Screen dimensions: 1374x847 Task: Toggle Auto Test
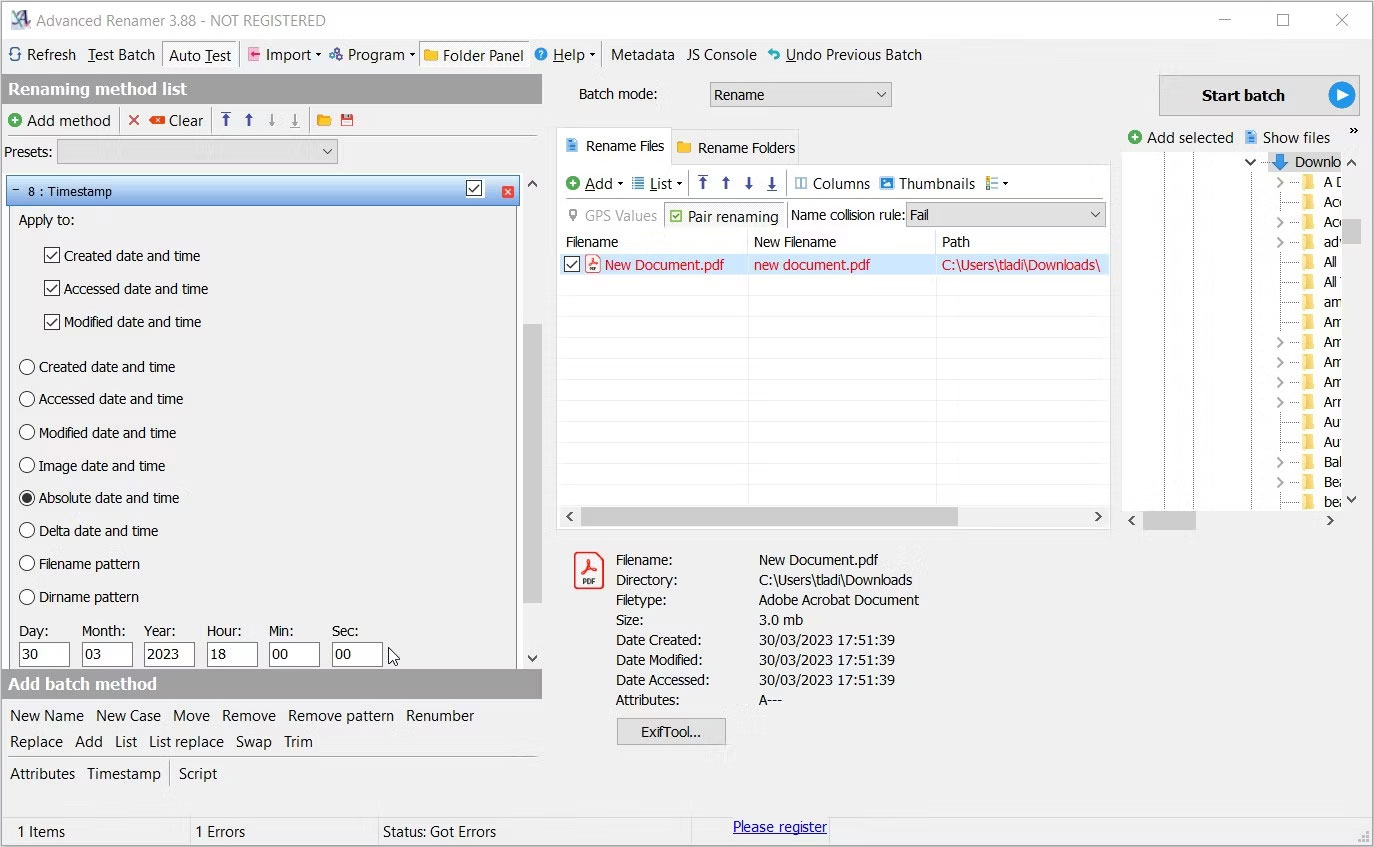click(200, 55)
